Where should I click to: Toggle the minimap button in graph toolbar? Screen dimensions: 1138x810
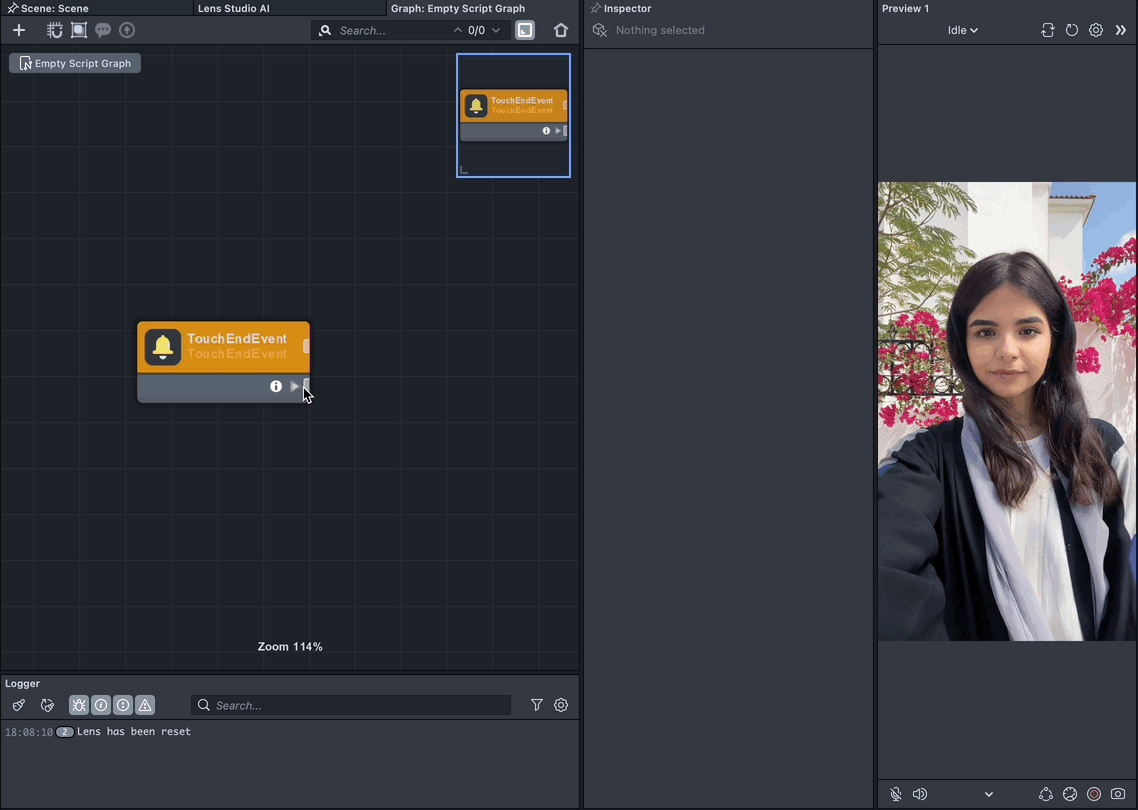click(525, 30)
